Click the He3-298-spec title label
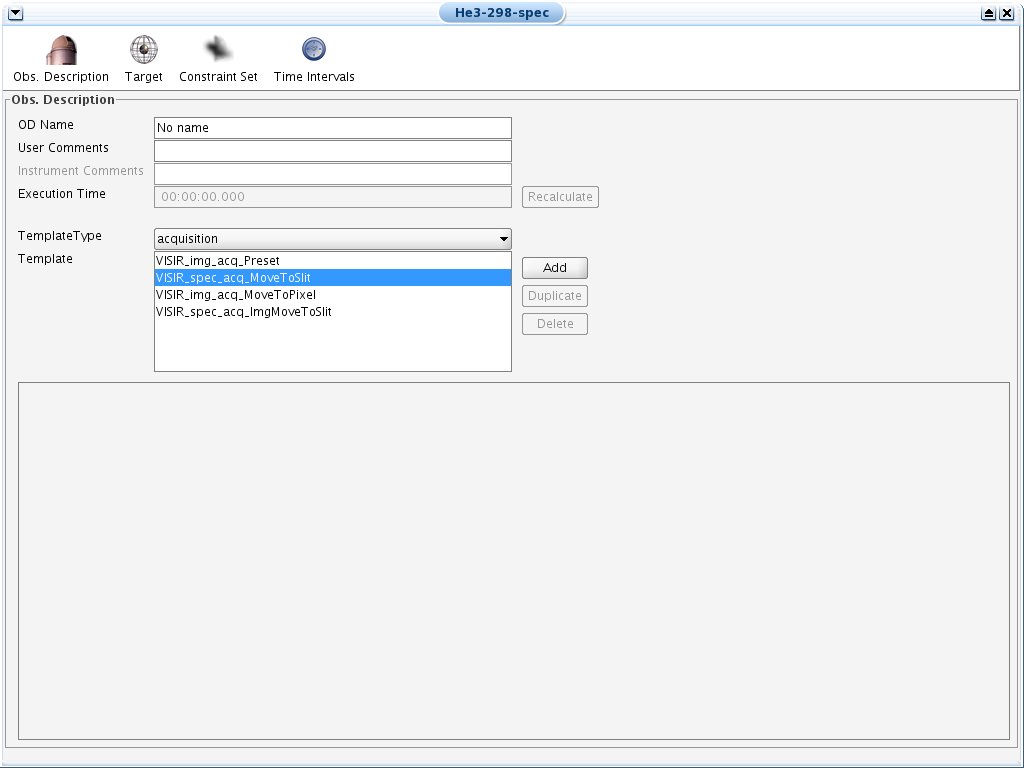The width and height of the screenshot is (1024, 768). pos(502,12)
